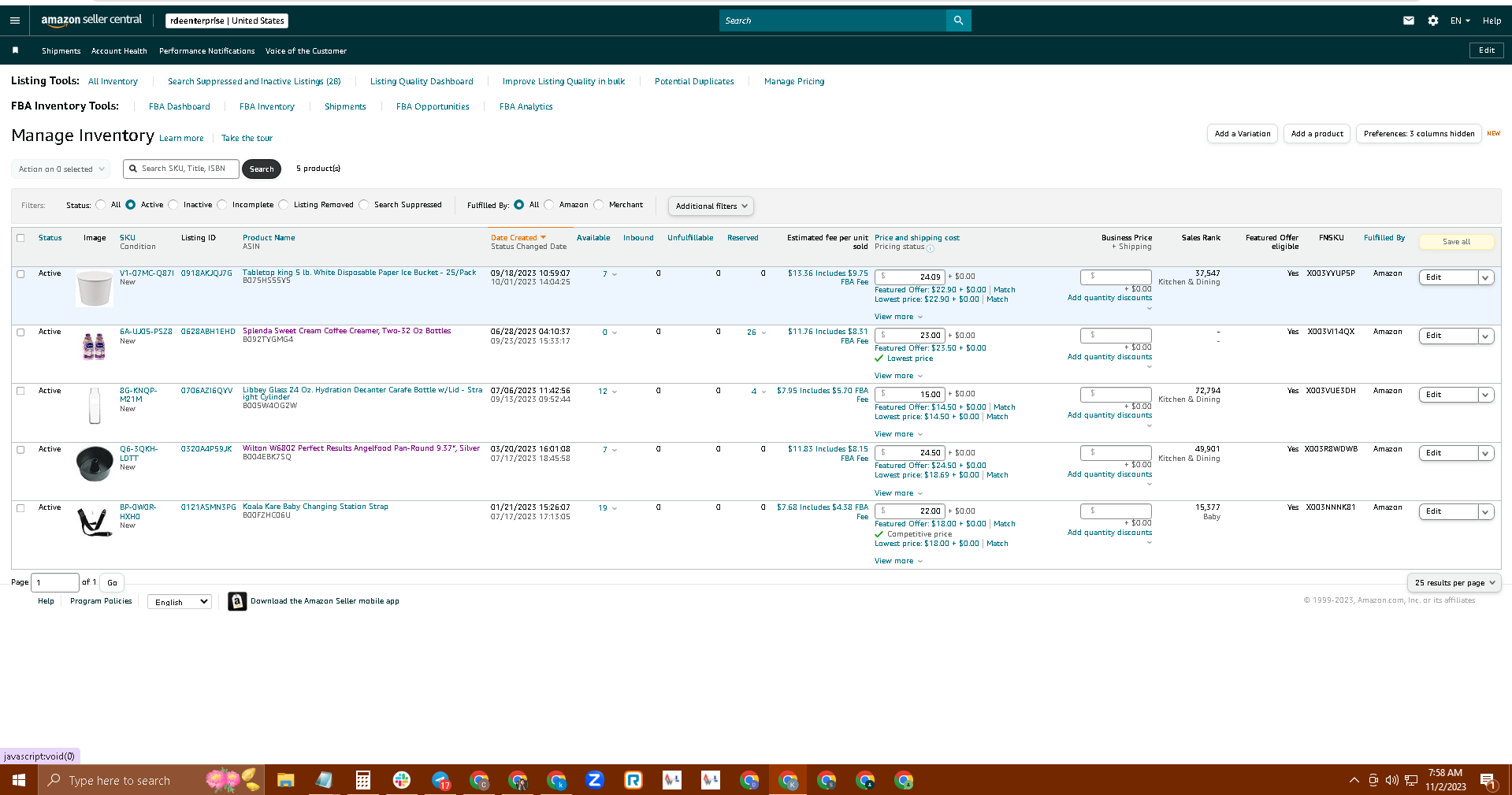Click the angel food pan product thumbnail
Image resolution: width=1512 pixels, height=795 pixels.
95,463
